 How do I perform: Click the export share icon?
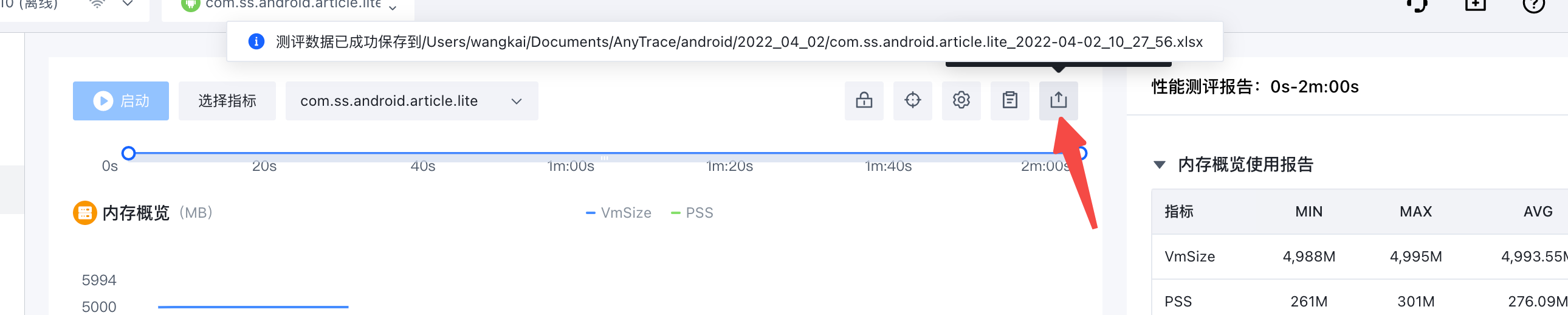1059,100
